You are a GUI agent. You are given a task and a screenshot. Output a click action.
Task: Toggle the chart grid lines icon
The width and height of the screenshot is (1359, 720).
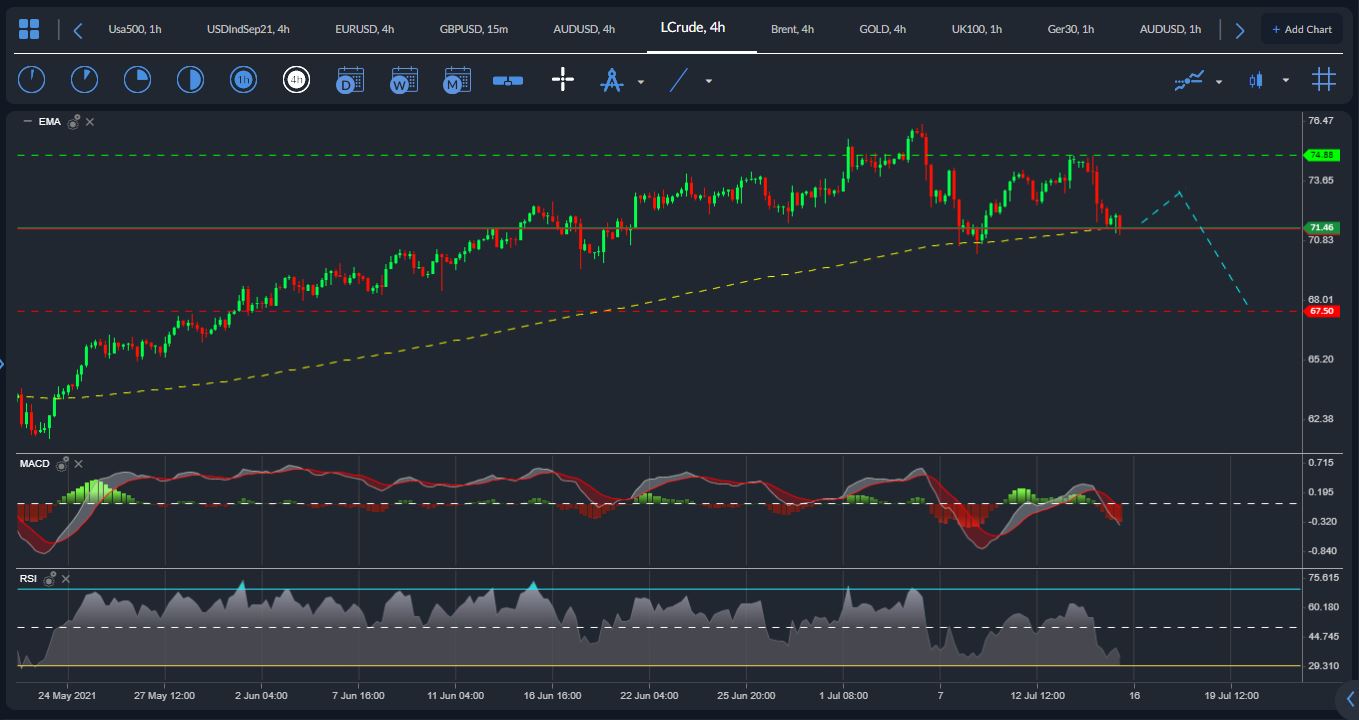pos(1323,80)
